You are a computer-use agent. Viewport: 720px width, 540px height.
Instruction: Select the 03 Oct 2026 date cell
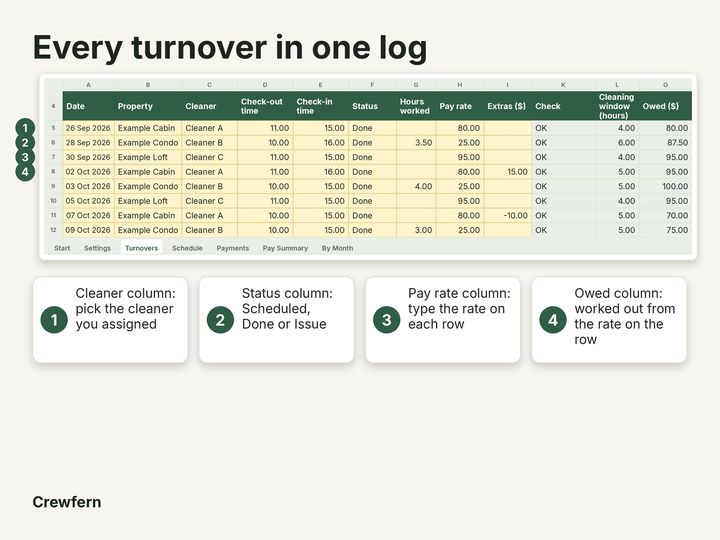(89, 186)
